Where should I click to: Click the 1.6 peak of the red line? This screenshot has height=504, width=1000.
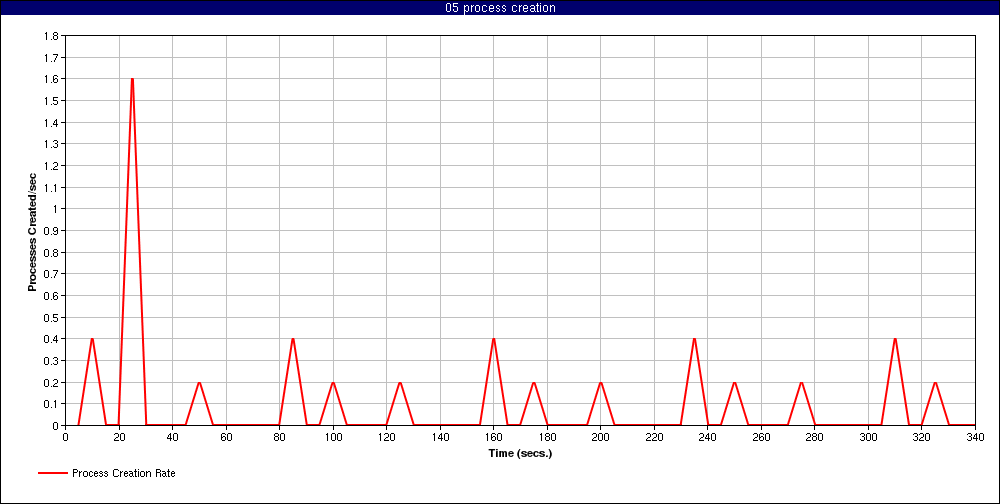point(132,79)
